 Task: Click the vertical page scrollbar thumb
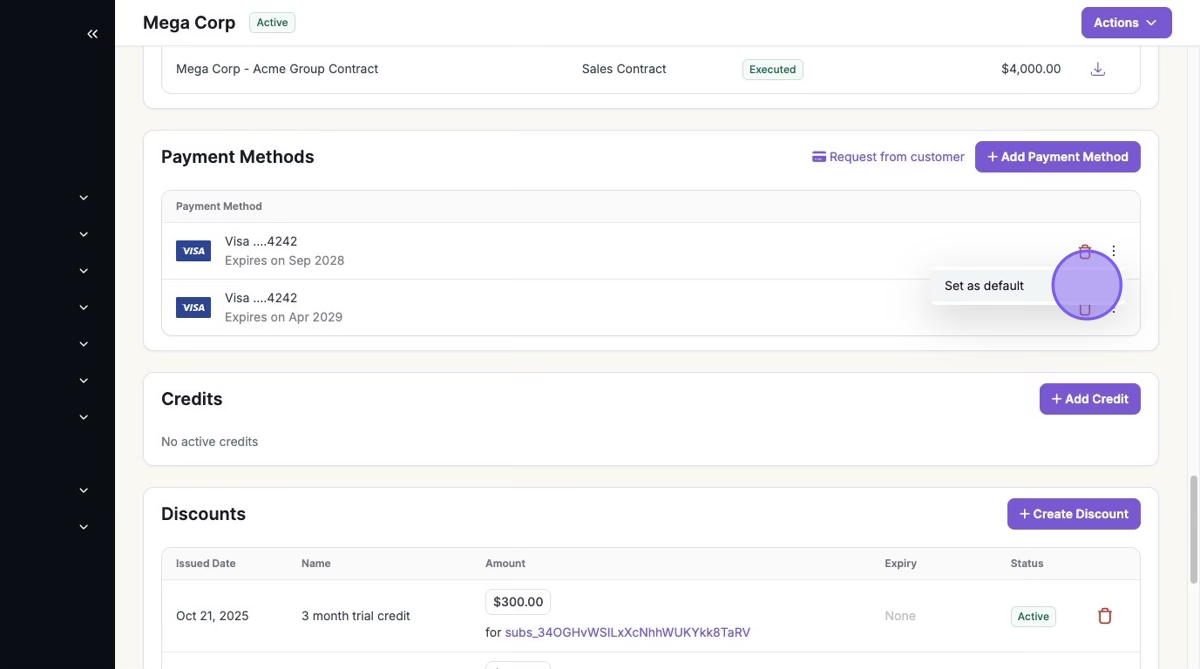(1193, 530)
